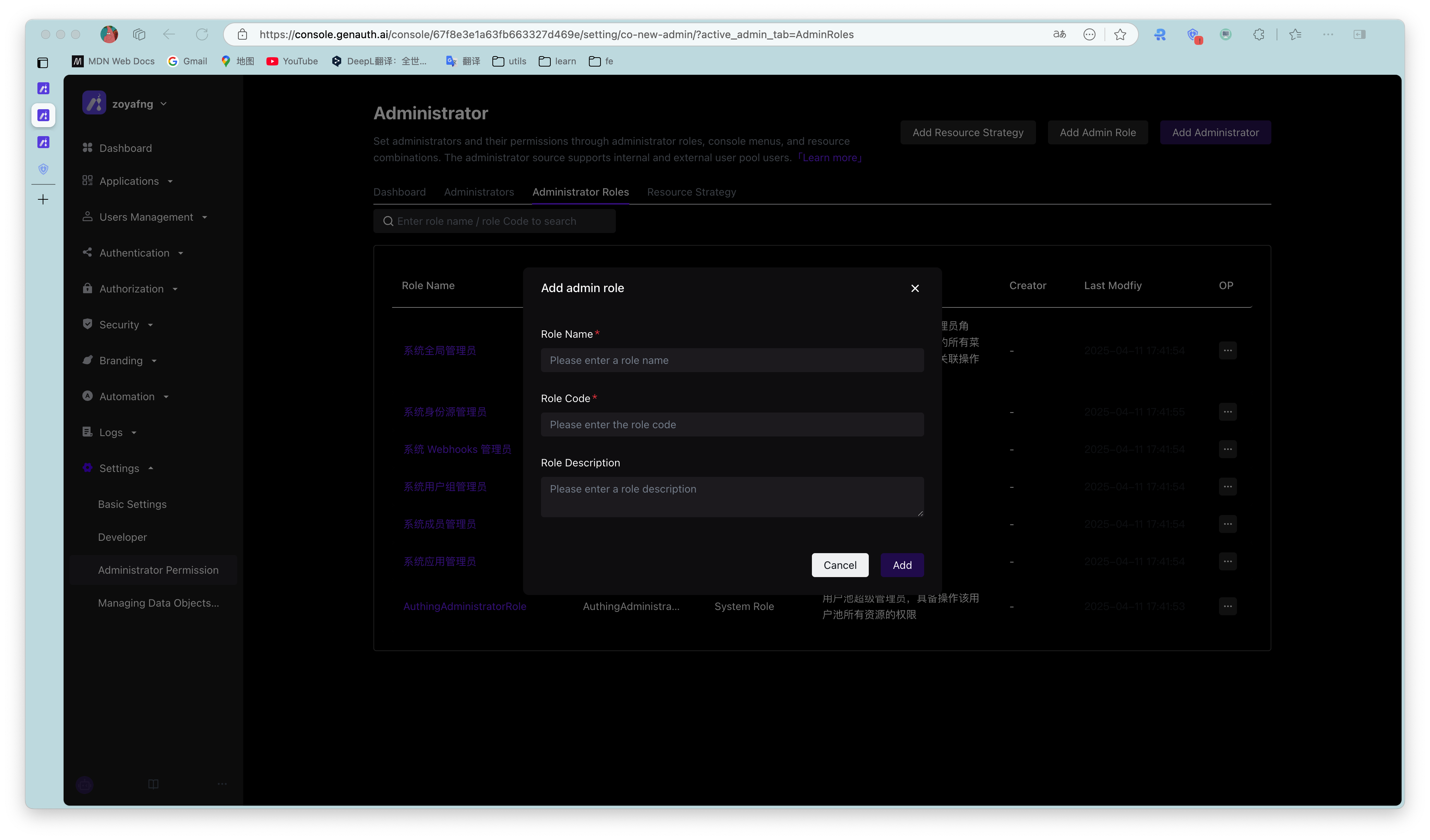Open the browser extensions puzzle icon

pyautogui.click(x=1258, y=35)
